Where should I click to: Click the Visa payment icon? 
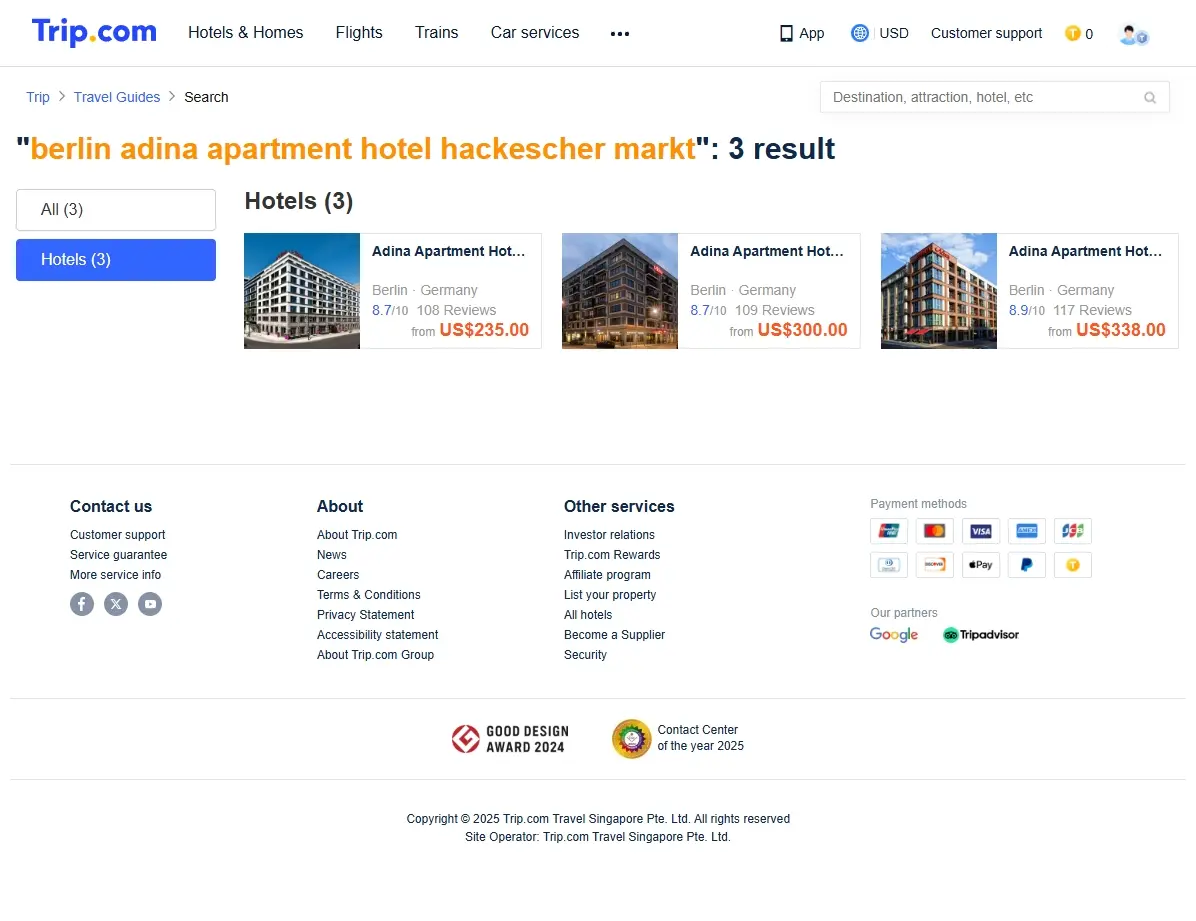(x=981, y=531)
